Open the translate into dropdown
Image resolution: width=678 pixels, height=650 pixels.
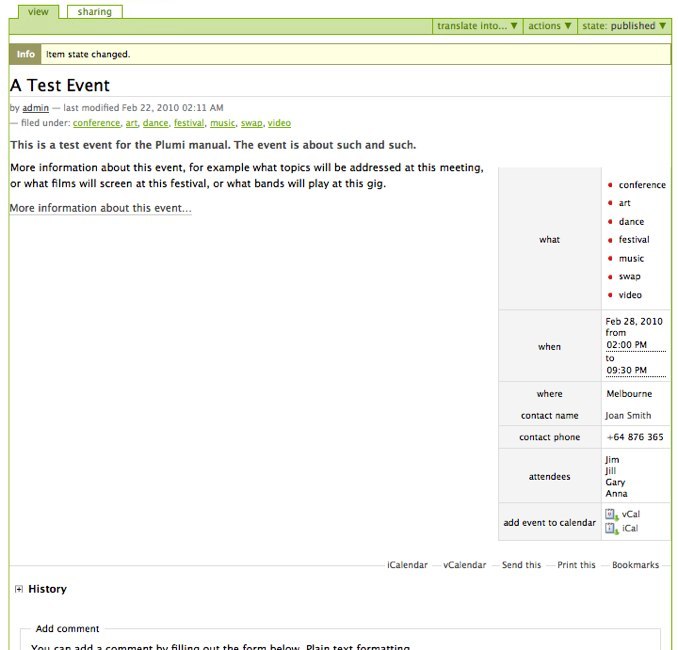(477, 26)
